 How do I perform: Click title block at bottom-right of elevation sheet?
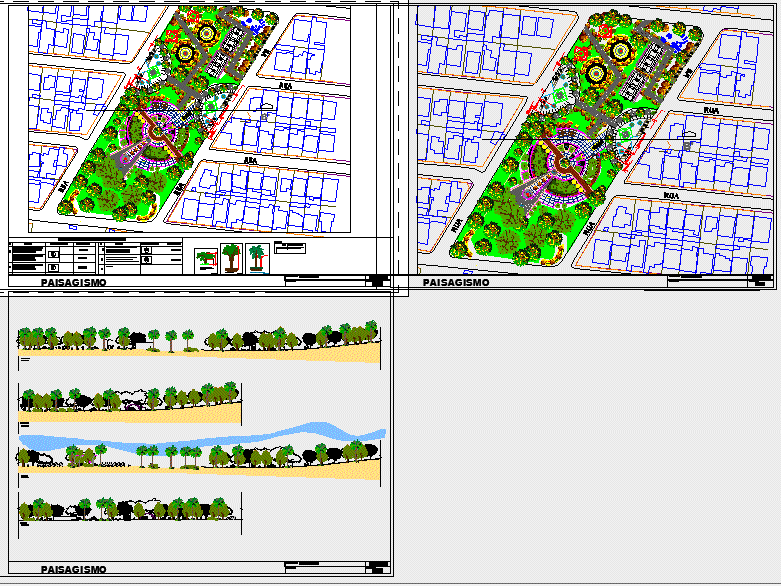tap(337, 566)
